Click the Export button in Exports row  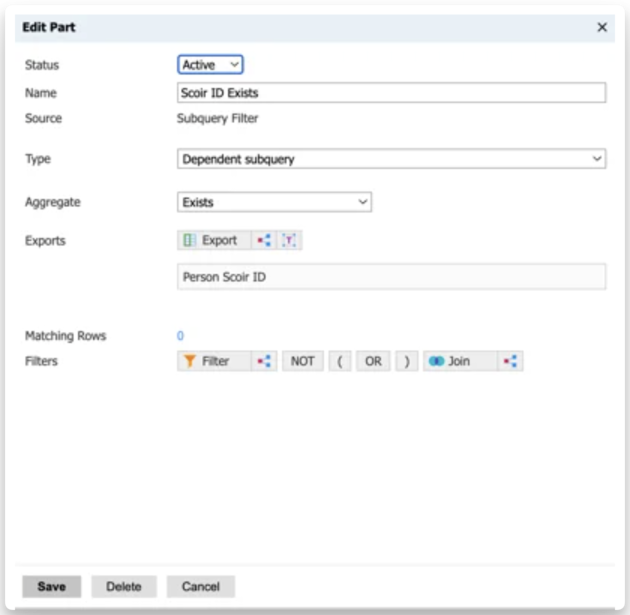point(213,240)
